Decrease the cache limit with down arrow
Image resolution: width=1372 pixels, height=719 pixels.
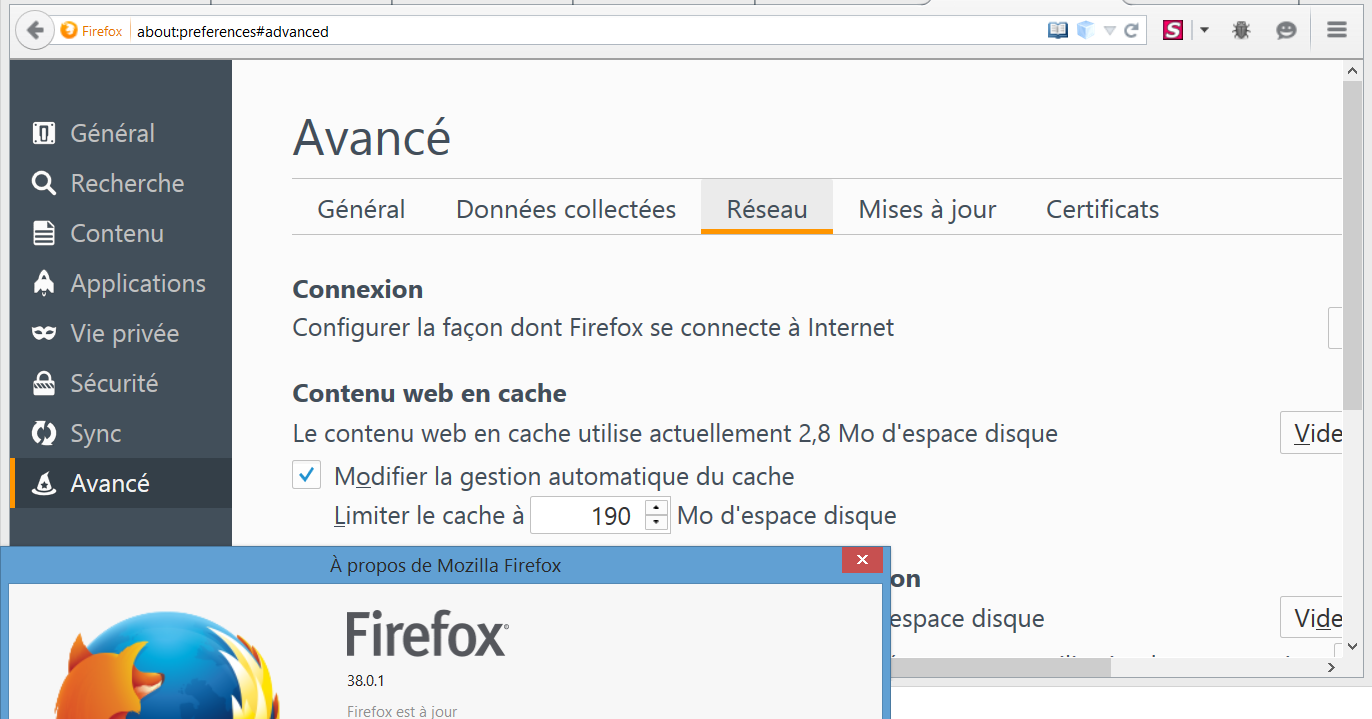tap(657, 524)
